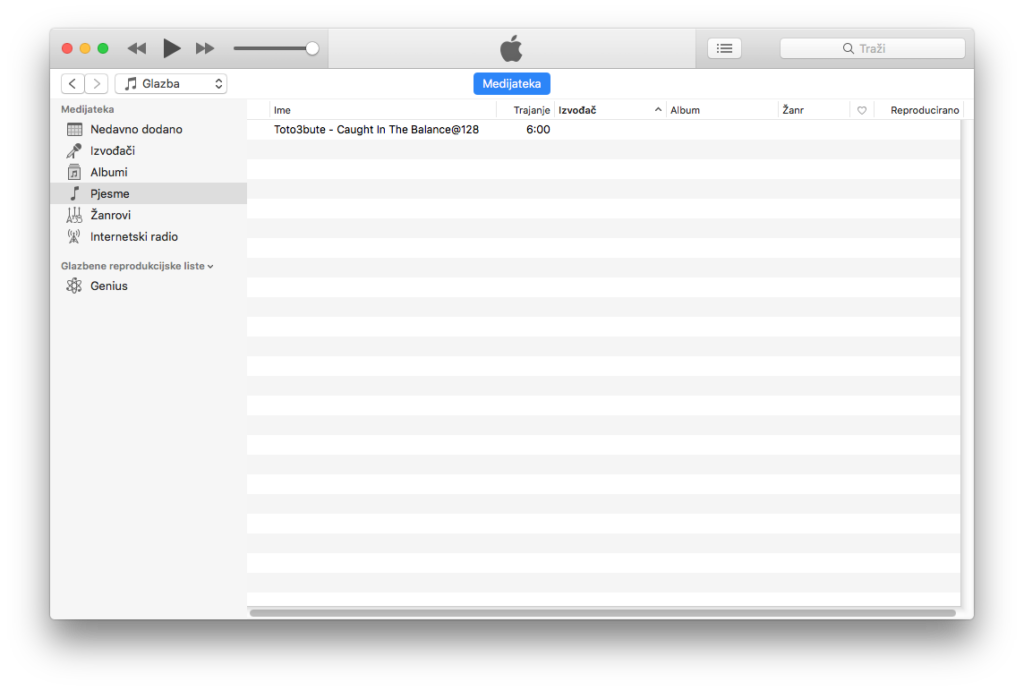Image resolution: width=1024 pixels, height=691 pixels.
Task: Select the Medijateka tab
Action: [511, 84]
